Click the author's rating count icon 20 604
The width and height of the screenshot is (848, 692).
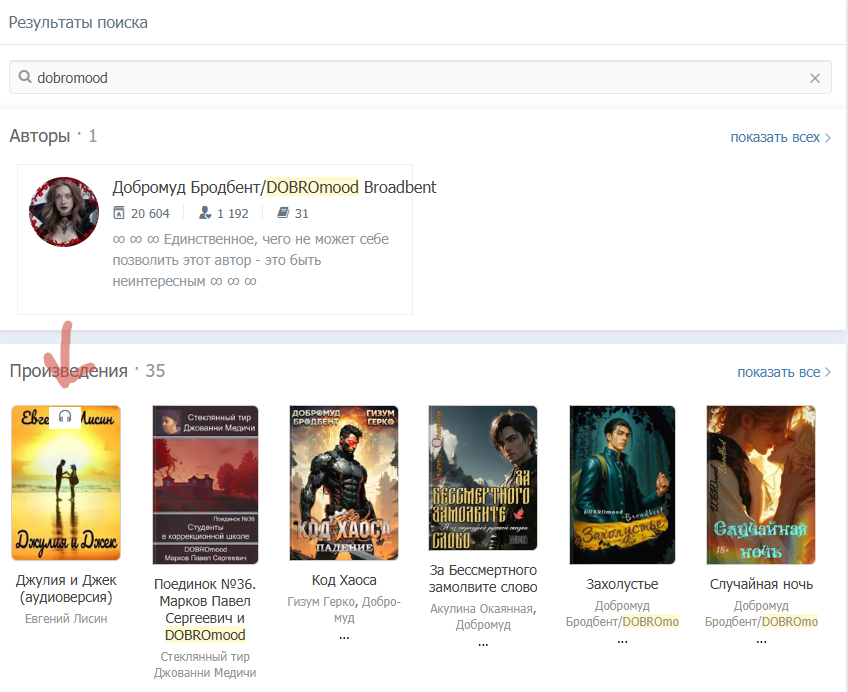tap(120, 213)
